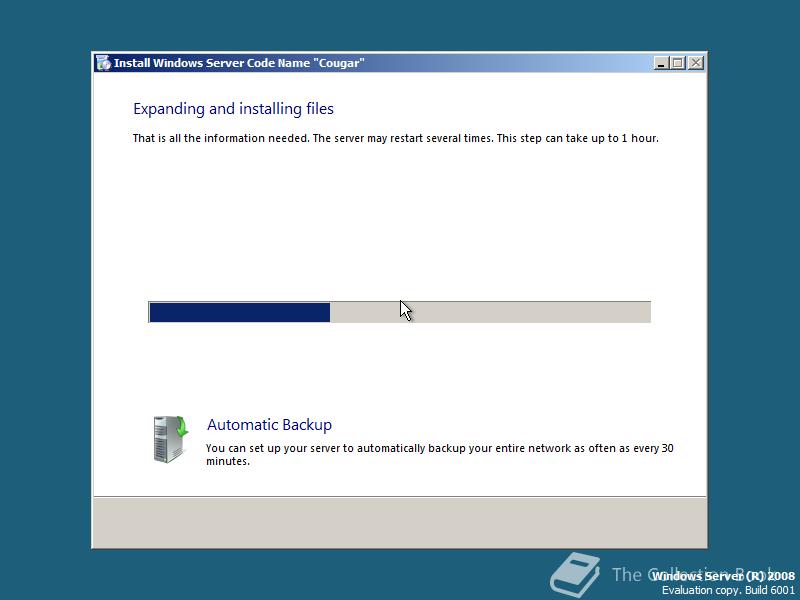Click the title text Install Windows Server Code Name "Cougar"
This screenshot has width=800, height=600.
[x=239, y=63]
